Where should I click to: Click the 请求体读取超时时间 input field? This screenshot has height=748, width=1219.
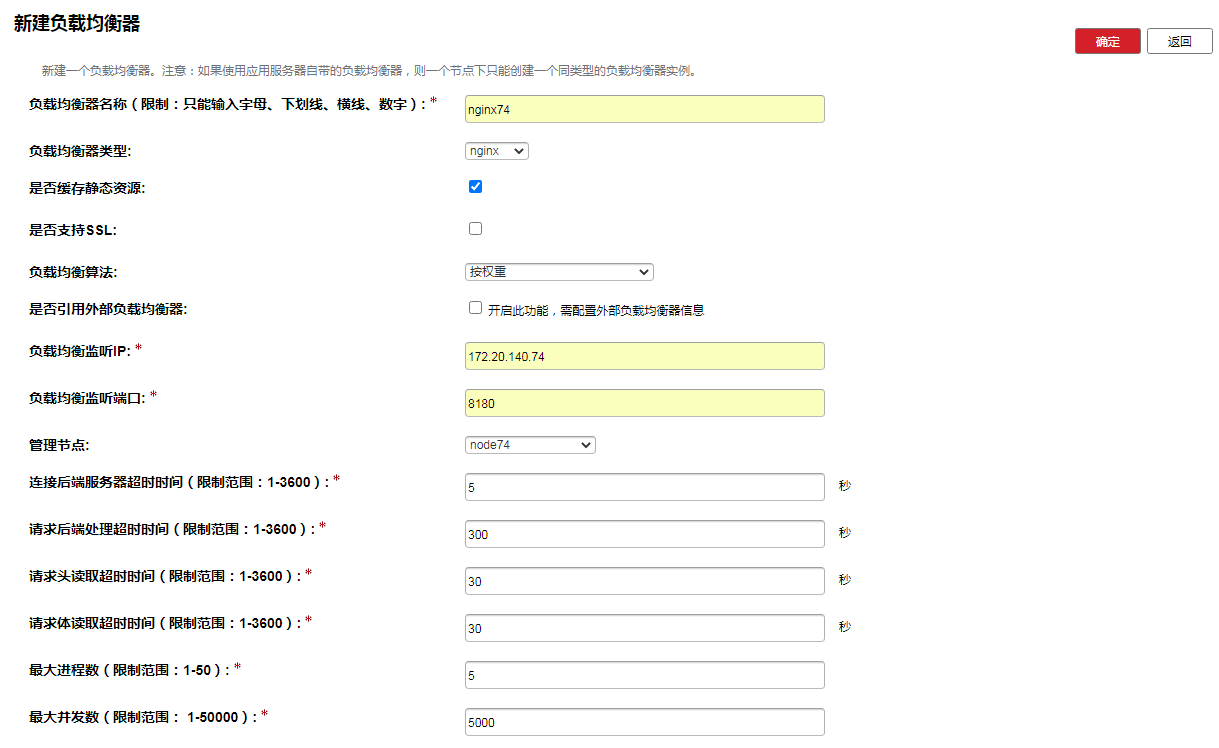644,628
